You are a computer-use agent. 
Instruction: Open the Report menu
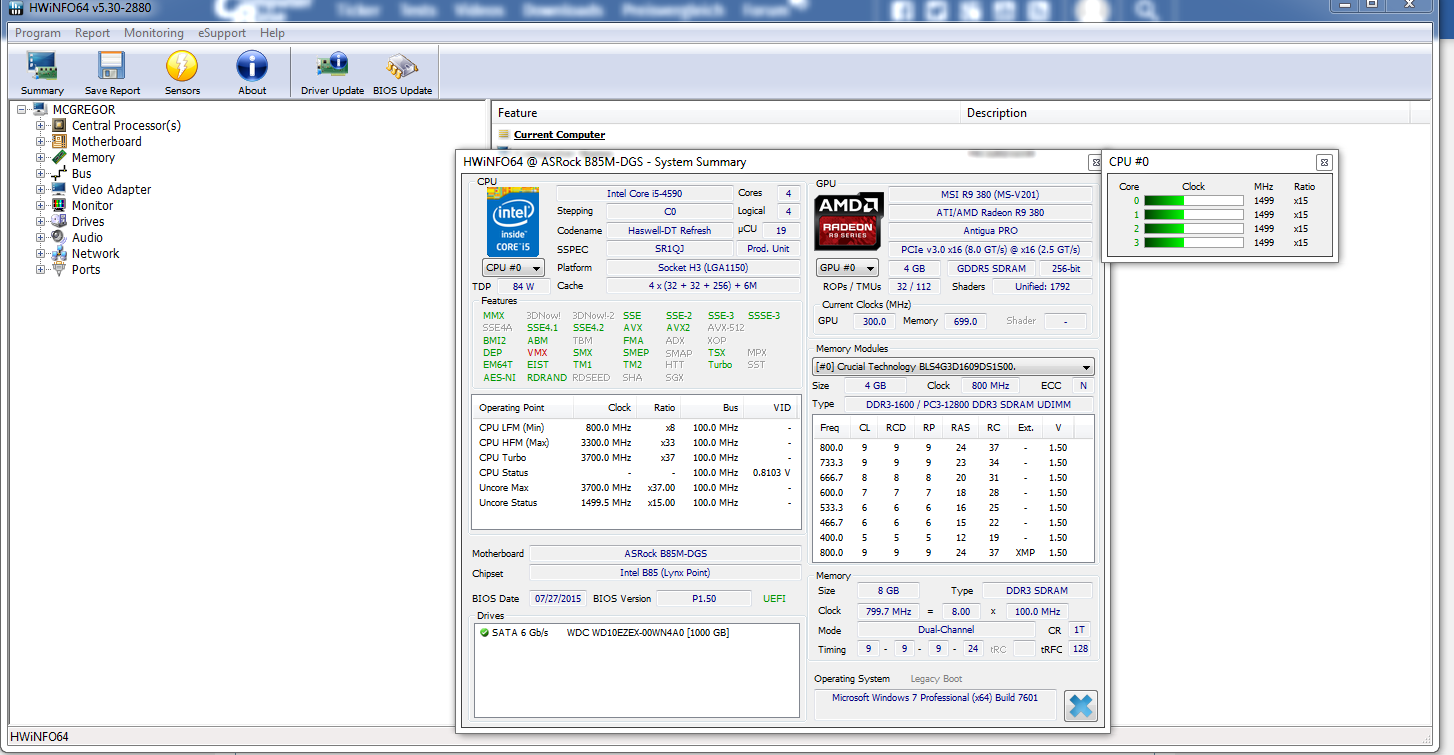(92, 33)
